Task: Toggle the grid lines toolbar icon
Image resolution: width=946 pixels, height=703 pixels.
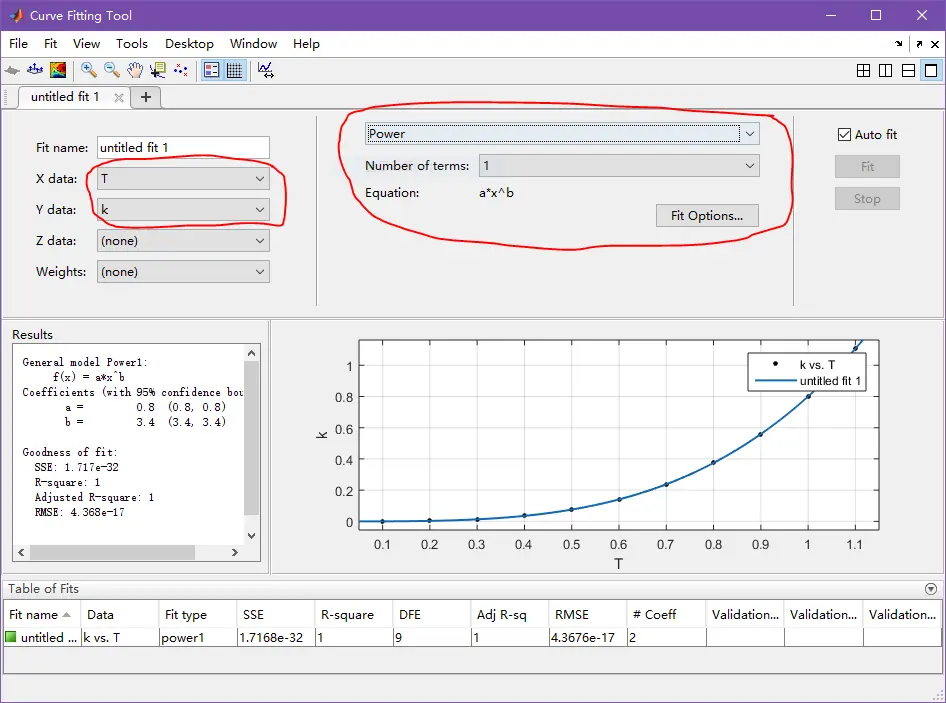Action: [235, 71]
